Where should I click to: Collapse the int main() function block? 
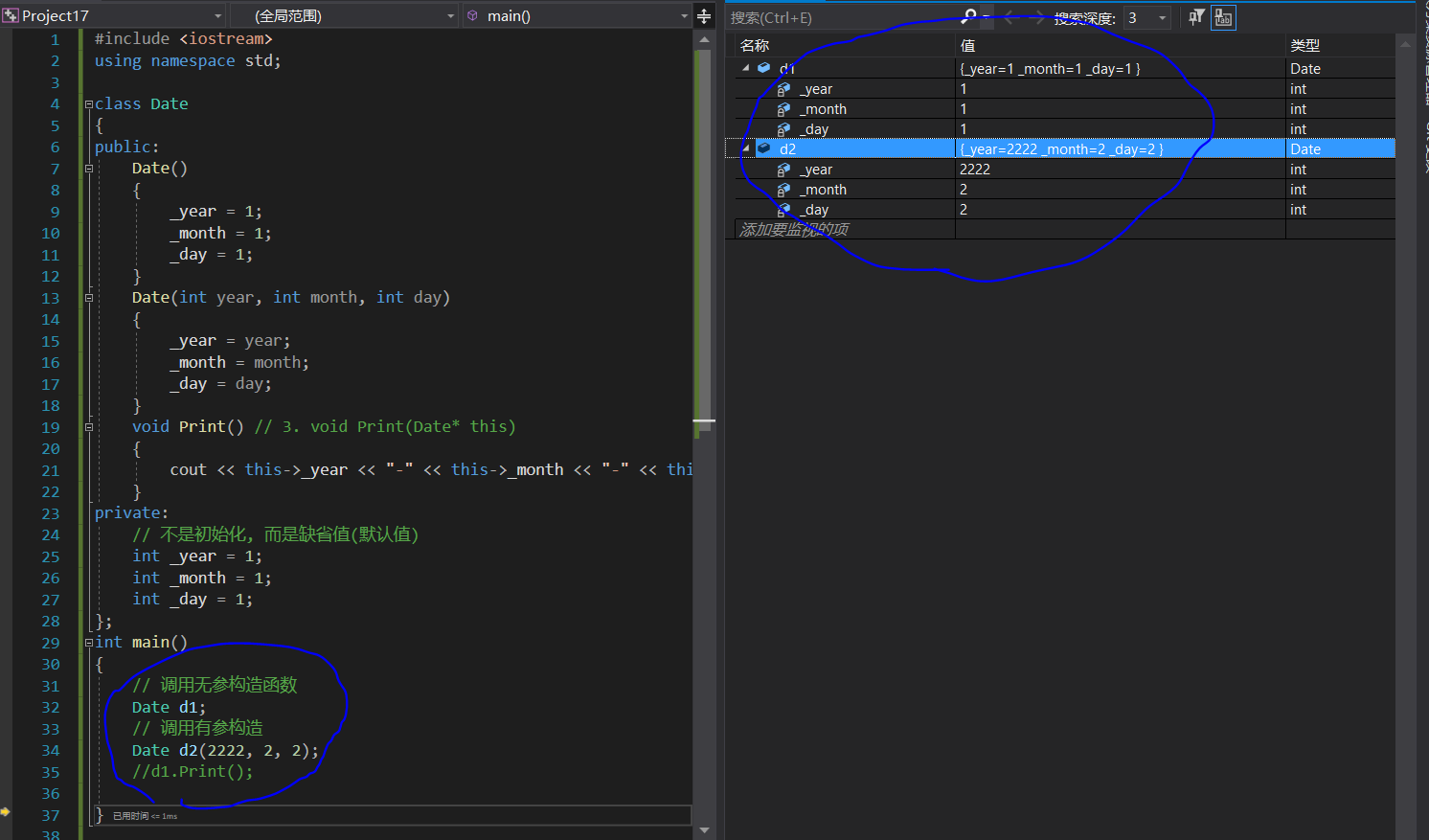click(89, 643)
